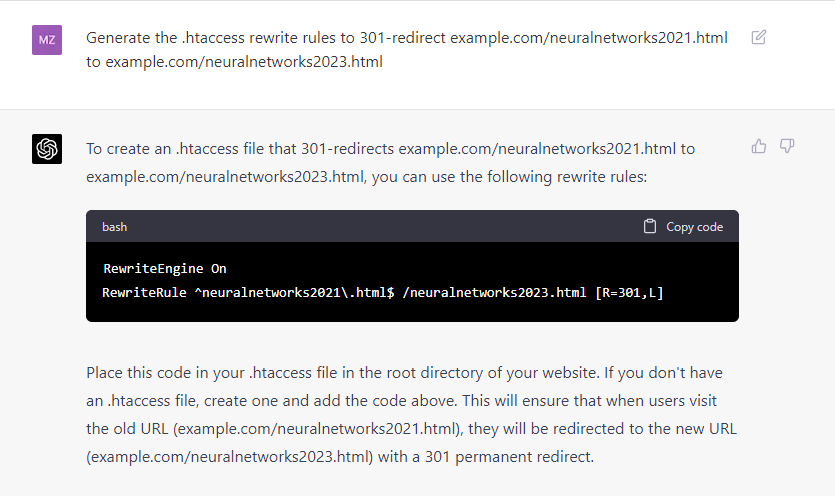
Task: Click the RewriteRule keyword in code
Action: 144,292
